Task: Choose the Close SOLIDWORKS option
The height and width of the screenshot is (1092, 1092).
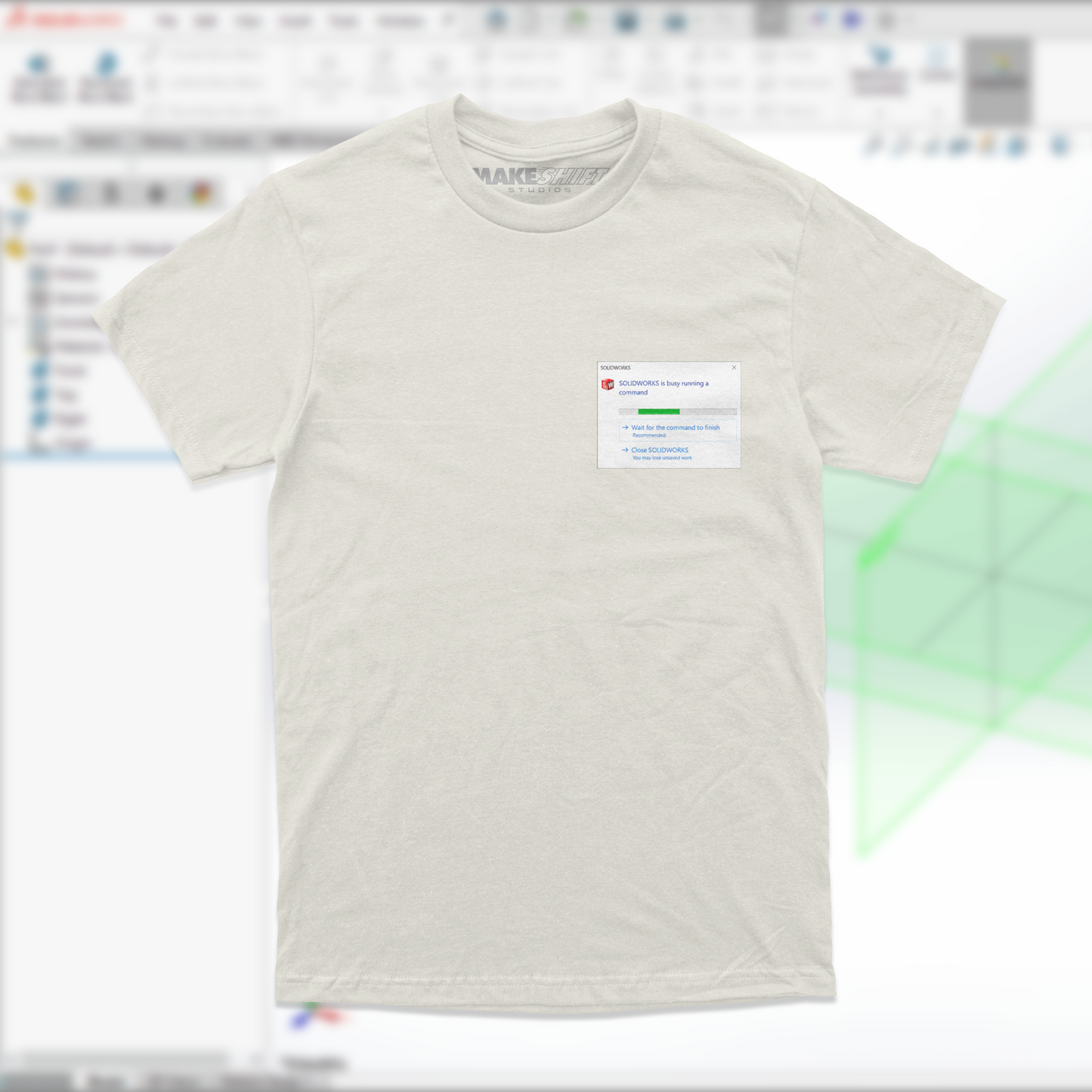Action: click(660, 450)
